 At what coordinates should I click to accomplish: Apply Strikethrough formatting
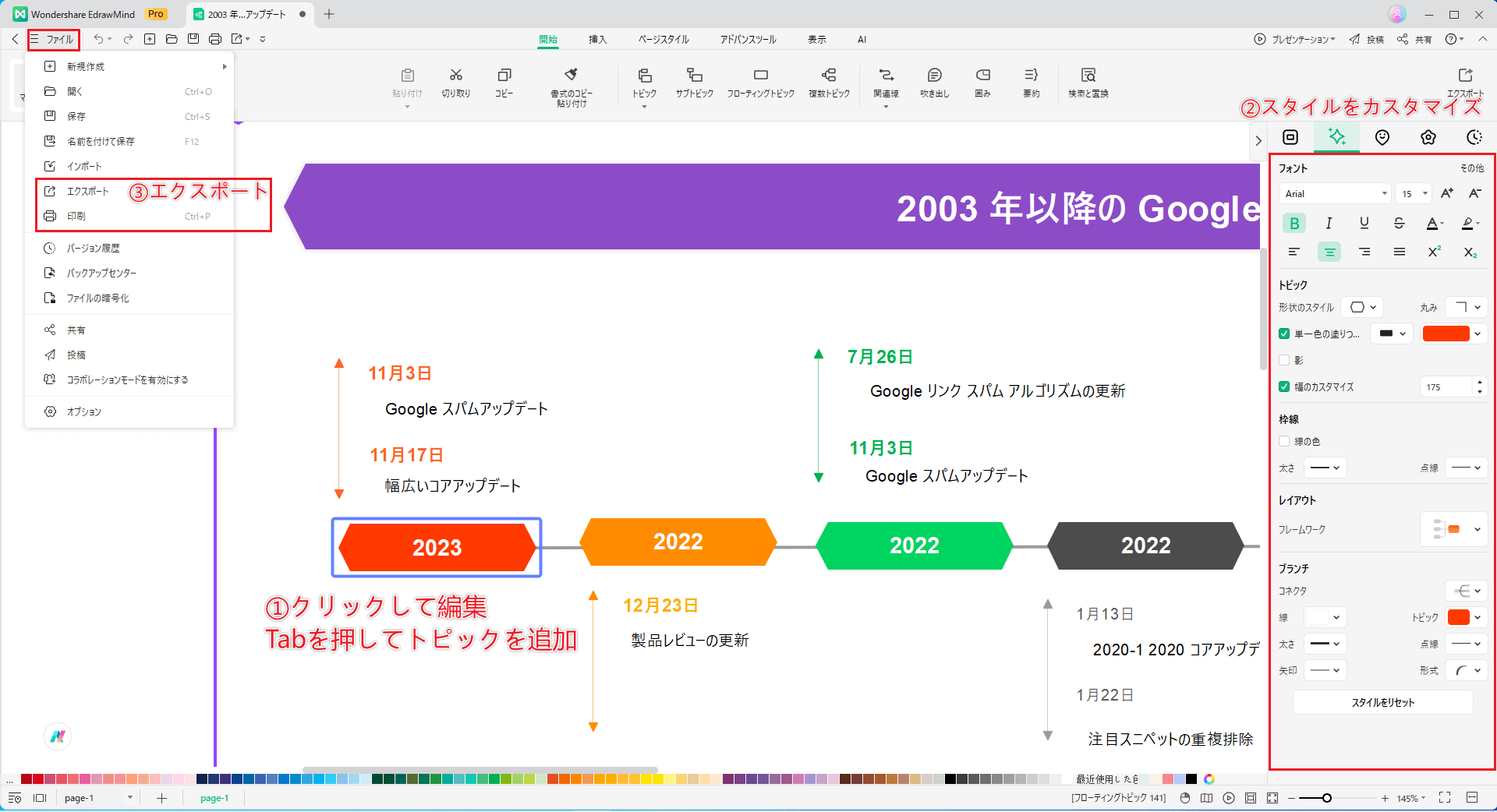click(x=1399, y=224)
